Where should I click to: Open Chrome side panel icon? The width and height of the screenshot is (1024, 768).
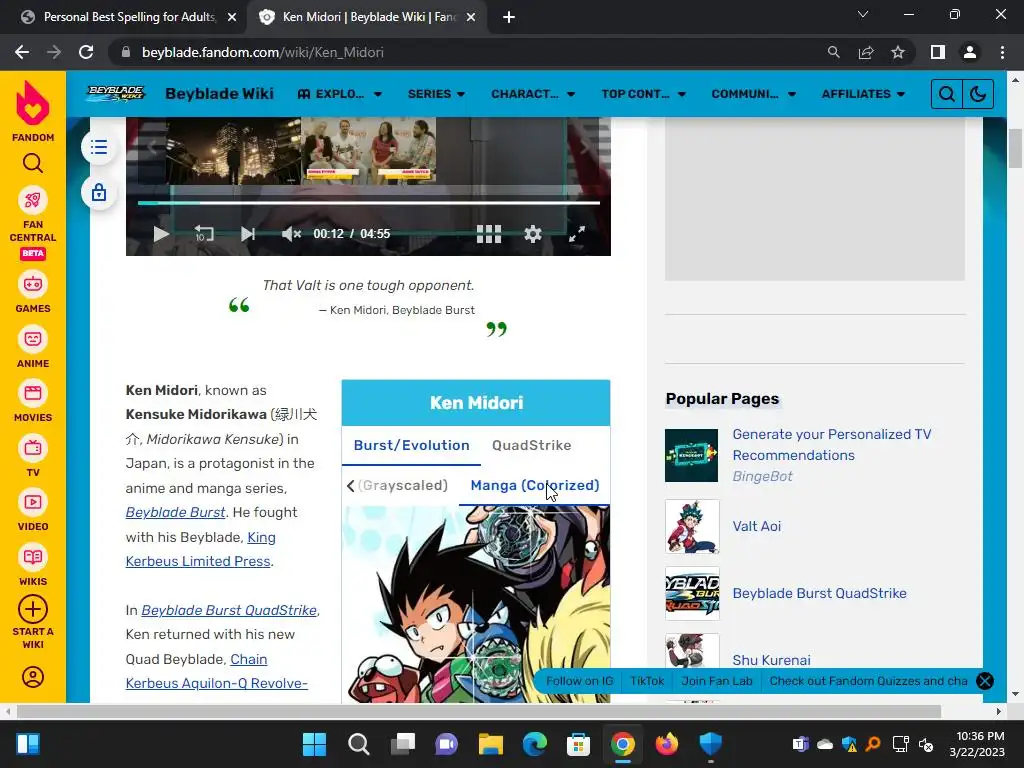[x=938, y=52]
